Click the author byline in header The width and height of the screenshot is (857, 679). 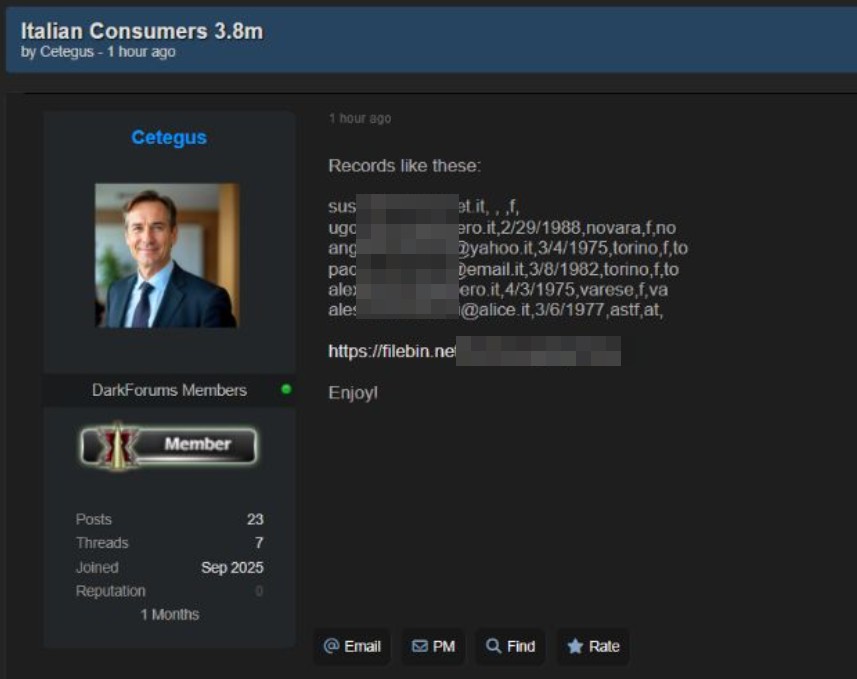(98, 52)
